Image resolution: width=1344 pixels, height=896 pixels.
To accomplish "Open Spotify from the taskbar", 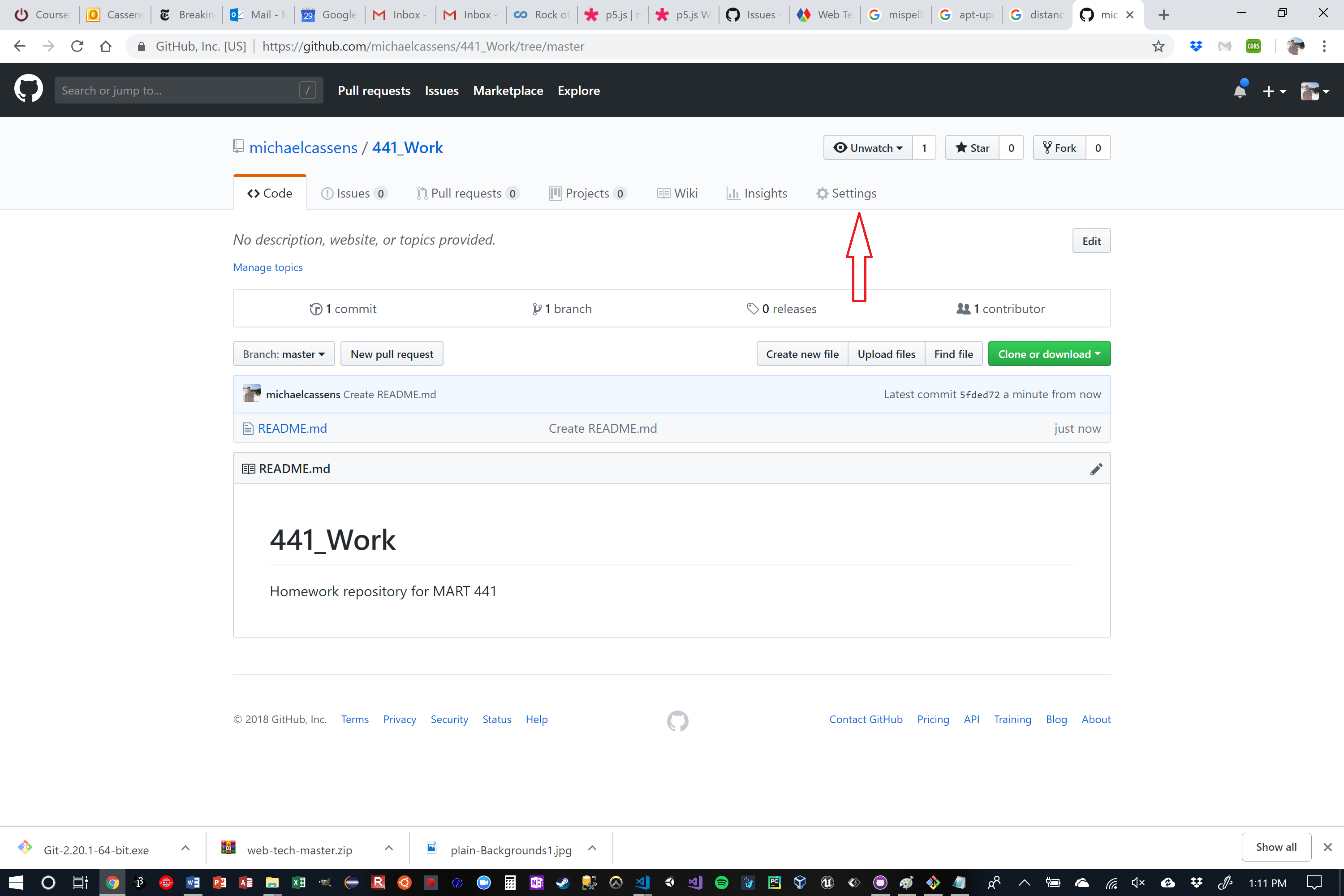I will (x=721, y=882).
